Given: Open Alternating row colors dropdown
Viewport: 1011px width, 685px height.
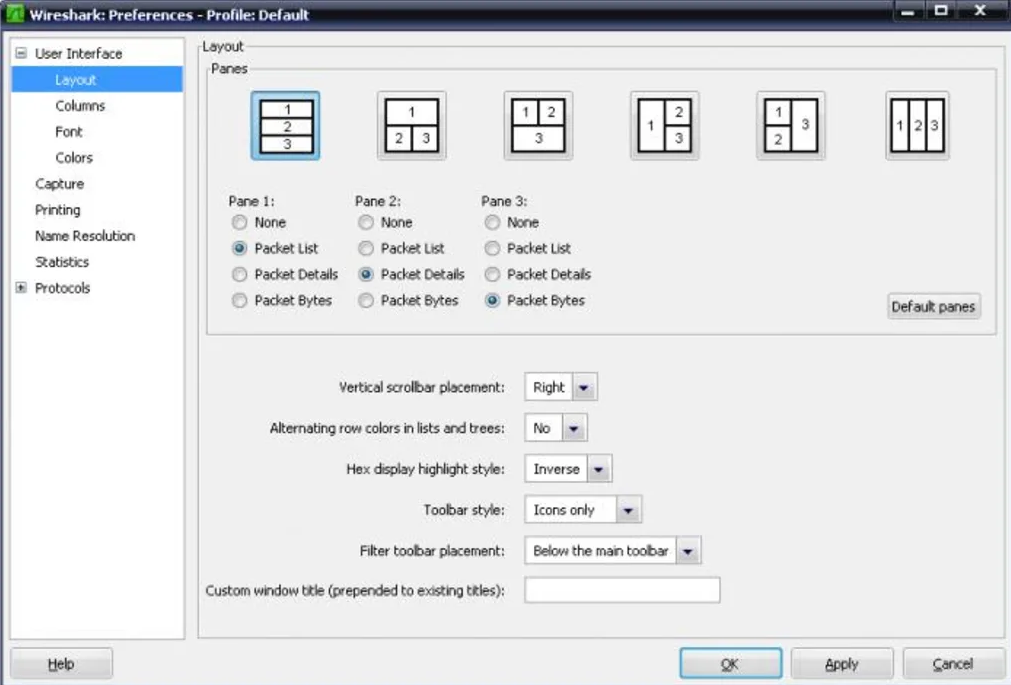Looking at the screenshot, I should tap(556, 428).
